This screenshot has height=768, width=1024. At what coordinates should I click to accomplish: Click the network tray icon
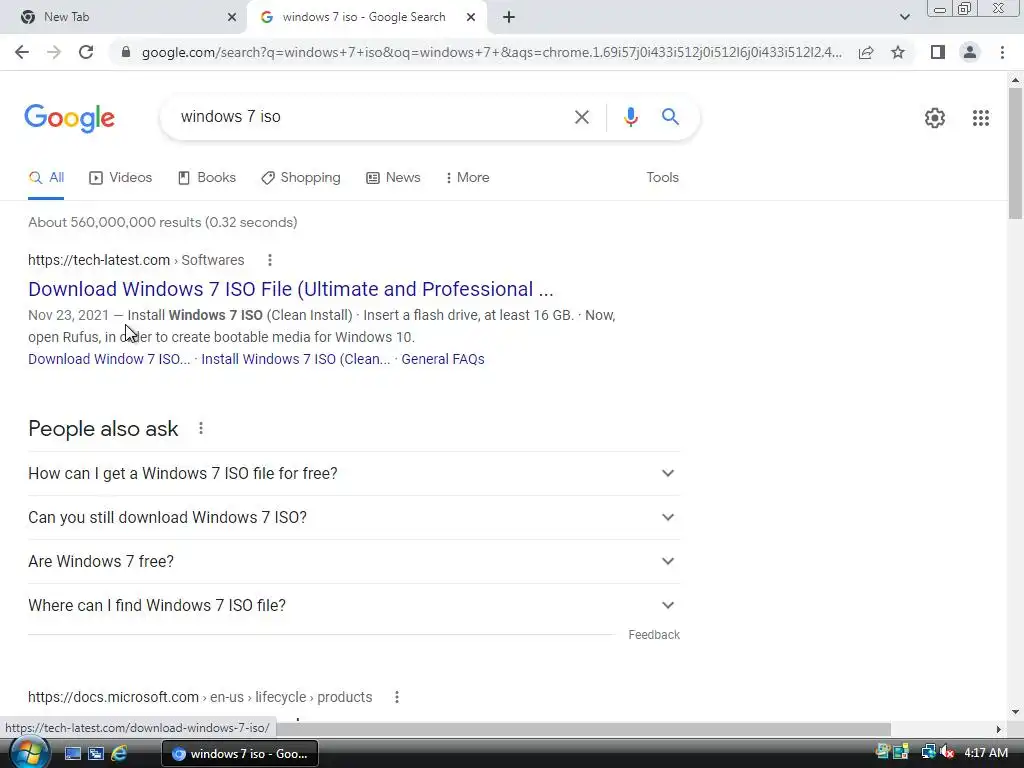tap(928, 752)
